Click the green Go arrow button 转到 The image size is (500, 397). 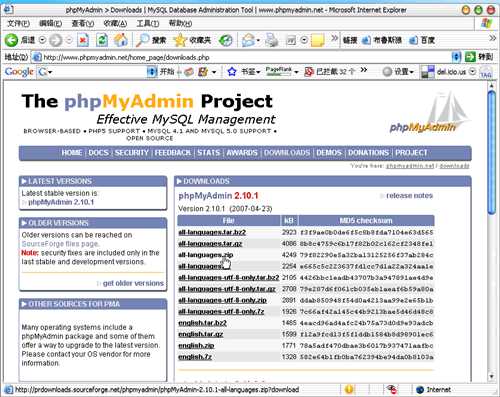click(x=470, y=57)
